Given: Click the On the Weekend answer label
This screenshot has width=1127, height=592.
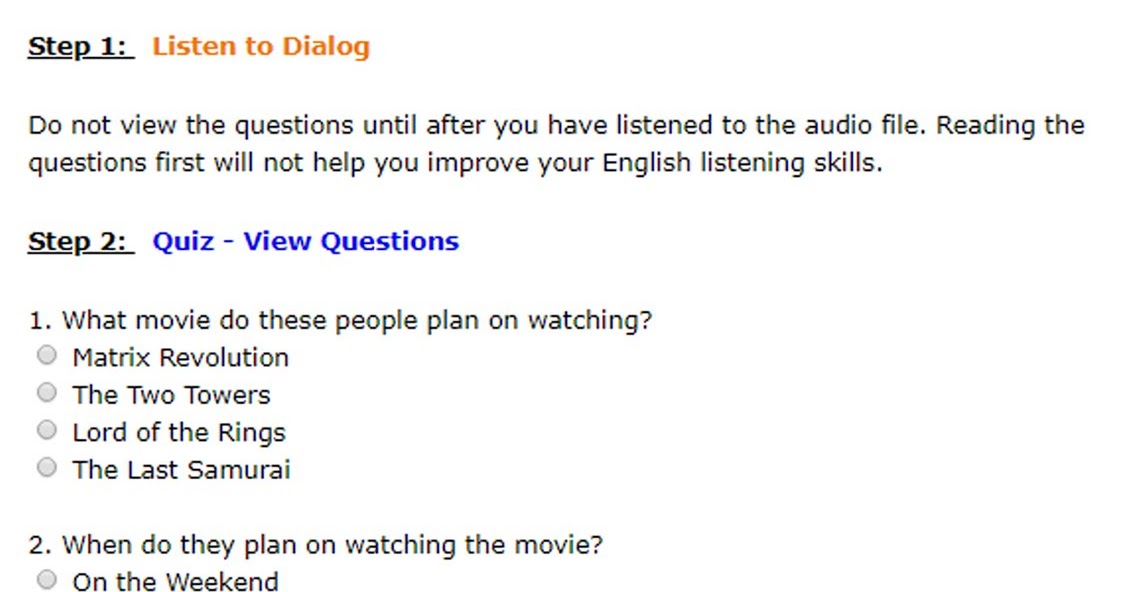Looking at the screenshot, I should pos(175,581).
